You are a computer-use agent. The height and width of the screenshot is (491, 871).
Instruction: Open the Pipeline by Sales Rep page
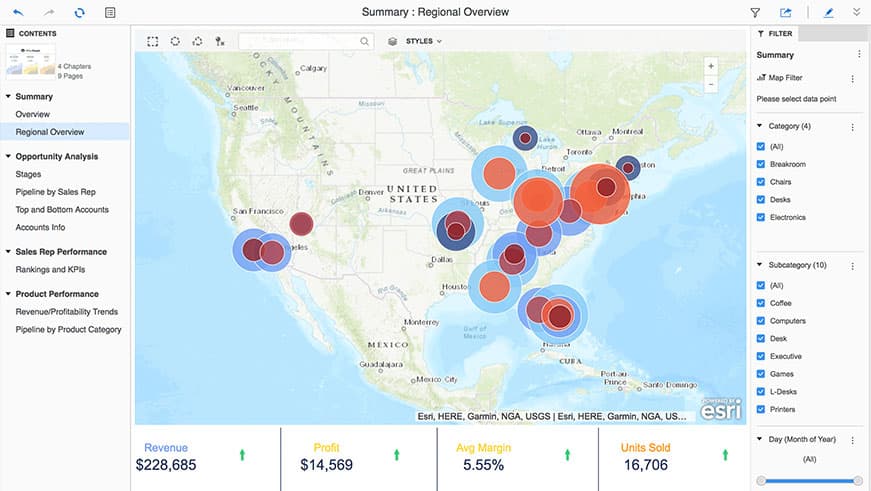pyautogui.click(x=55, y=192)
